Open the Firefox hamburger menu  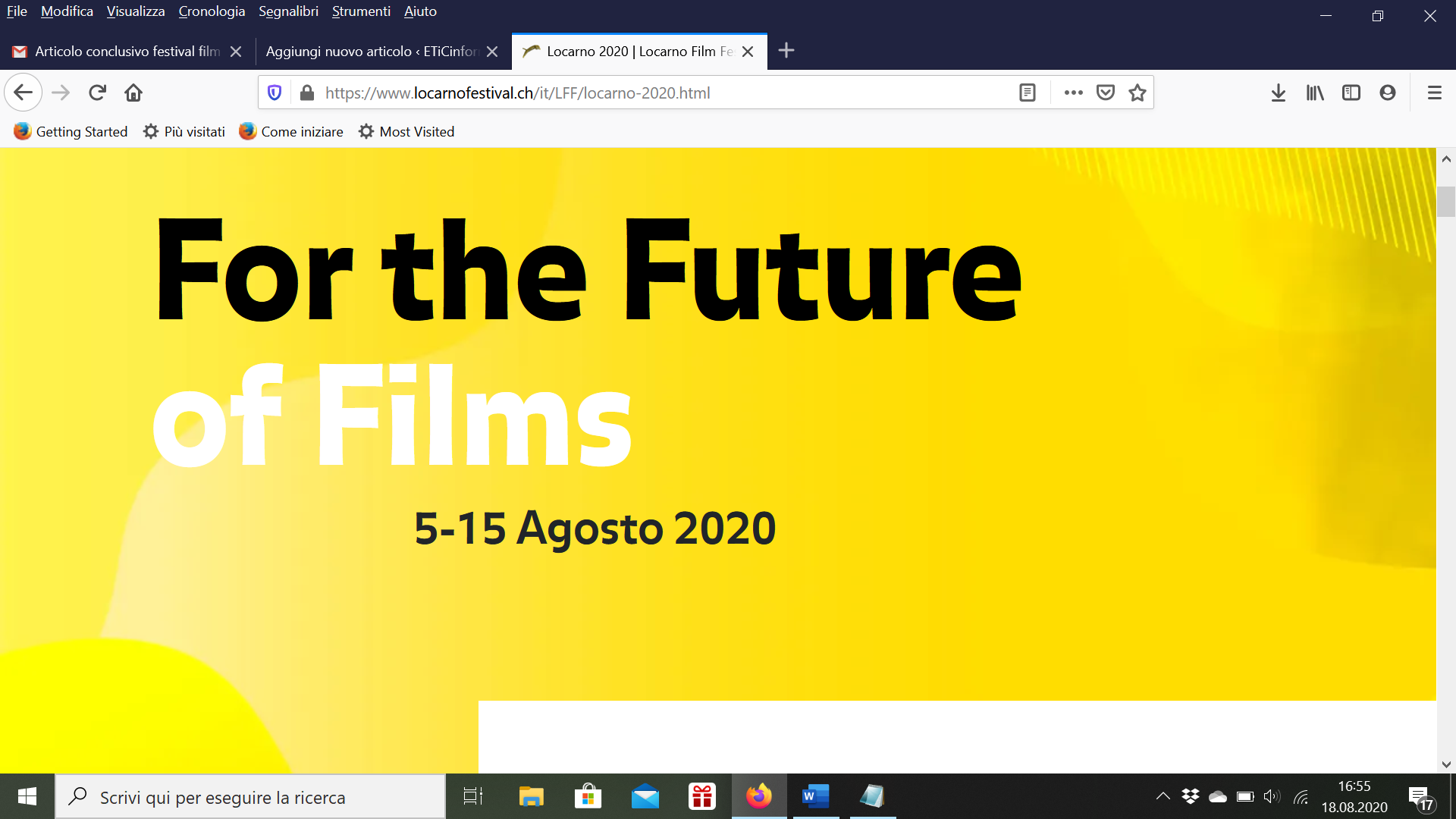(x=1435, y=93)
